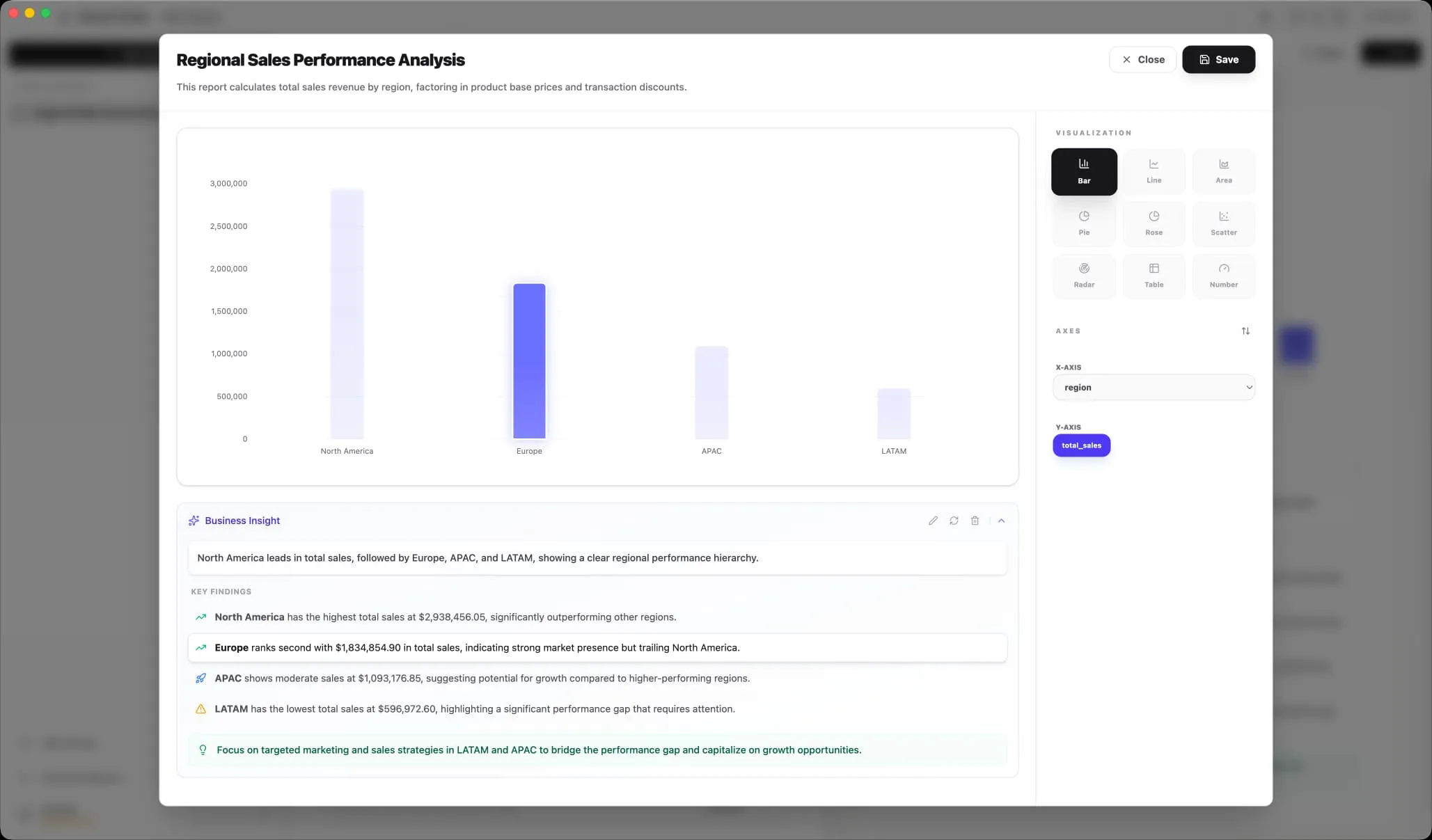Select the Scatter plot visualization

coord(1223,223)
